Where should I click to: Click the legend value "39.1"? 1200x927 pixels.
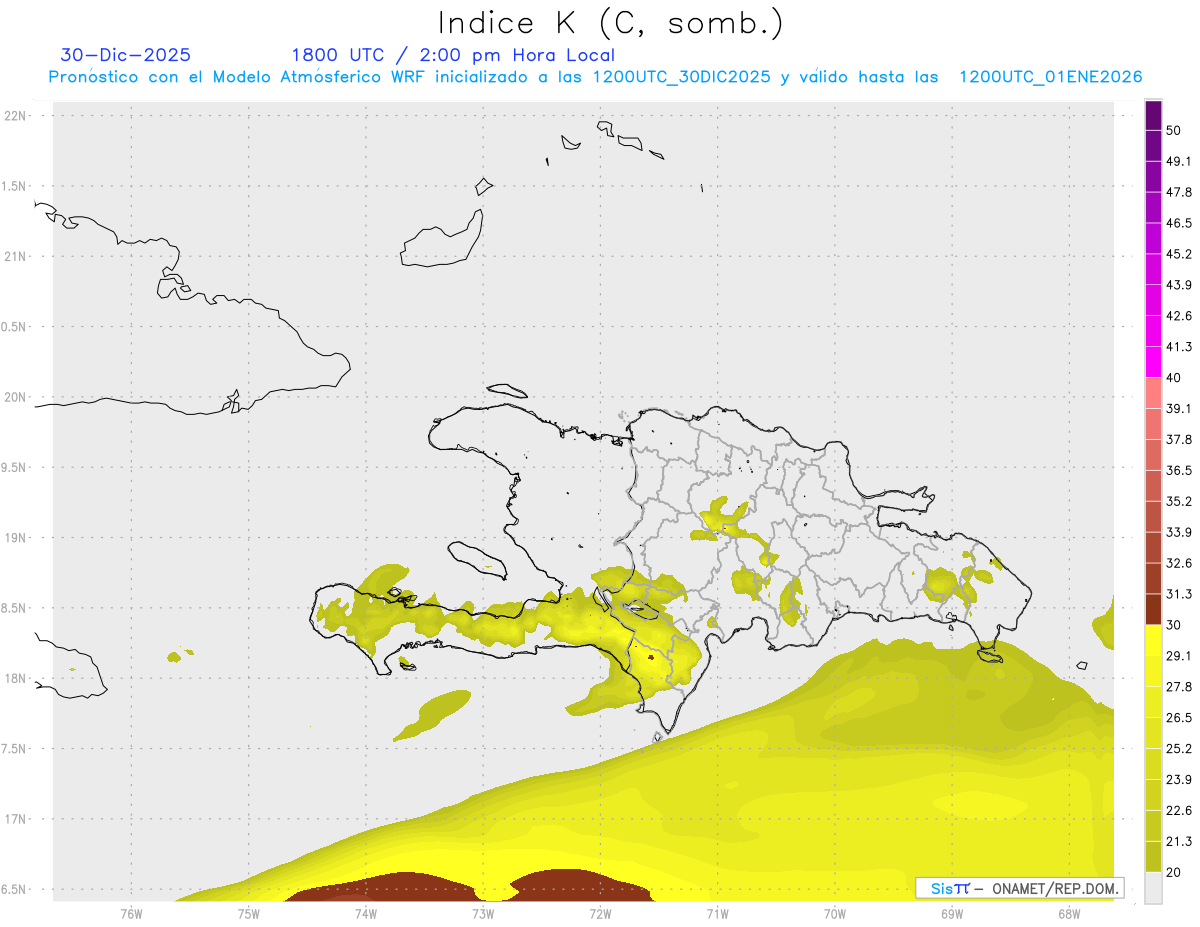point(1179,408)
